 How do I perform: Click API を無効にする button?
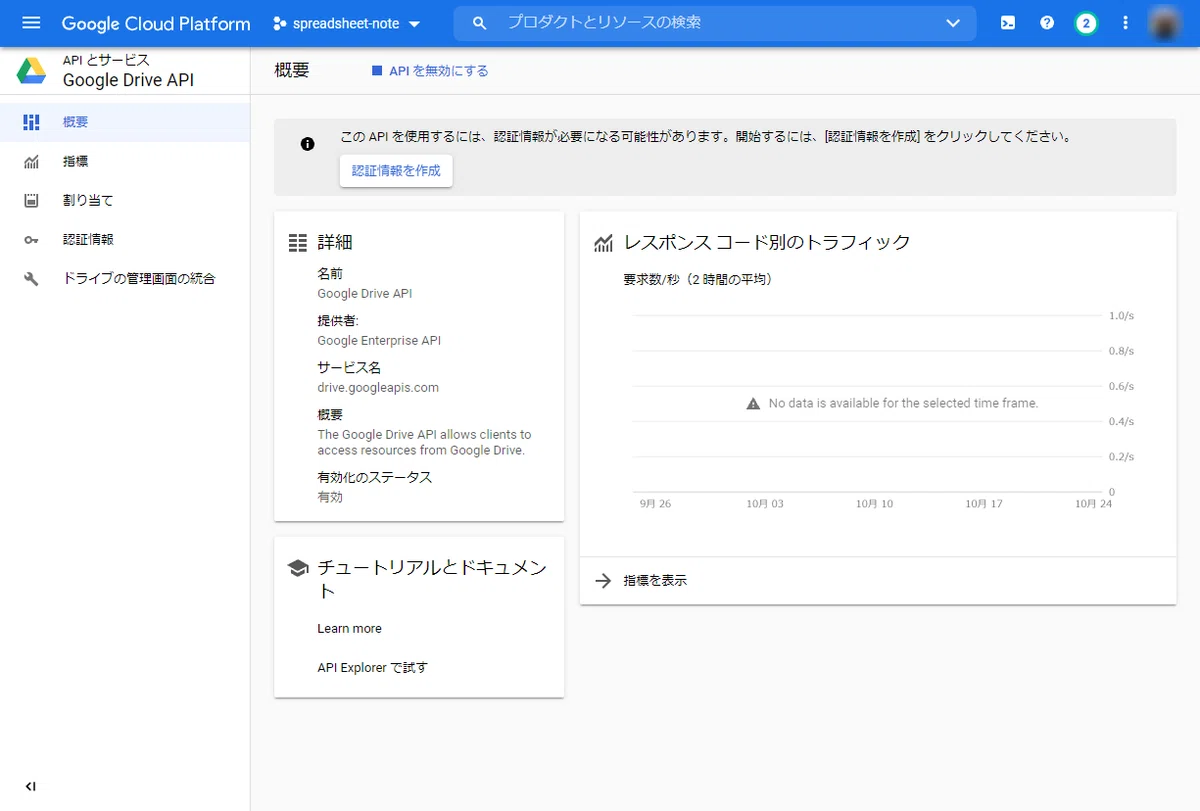click(430, 71)
